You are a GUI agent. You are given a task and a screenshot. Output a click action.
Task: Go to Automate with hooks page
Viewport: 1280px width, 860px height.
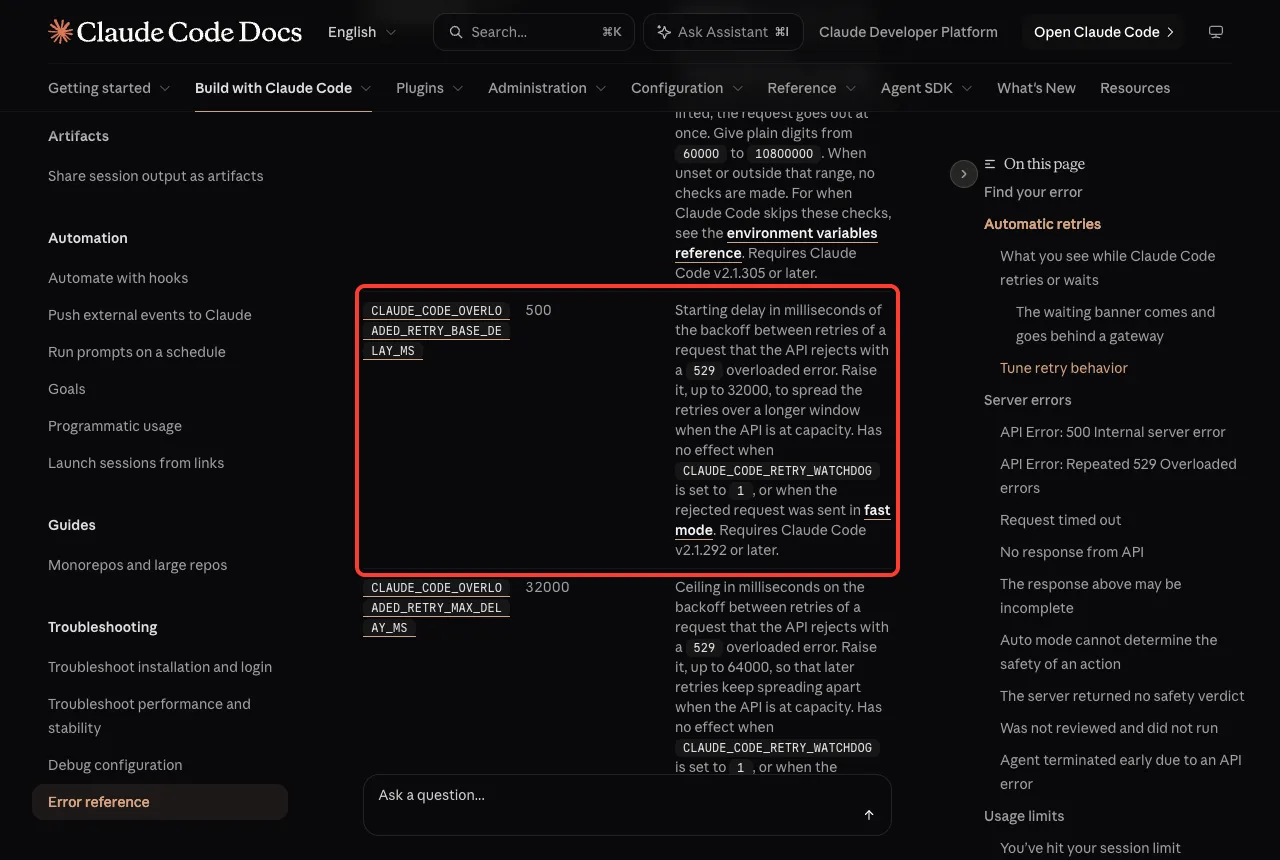[x=118, y=278]
